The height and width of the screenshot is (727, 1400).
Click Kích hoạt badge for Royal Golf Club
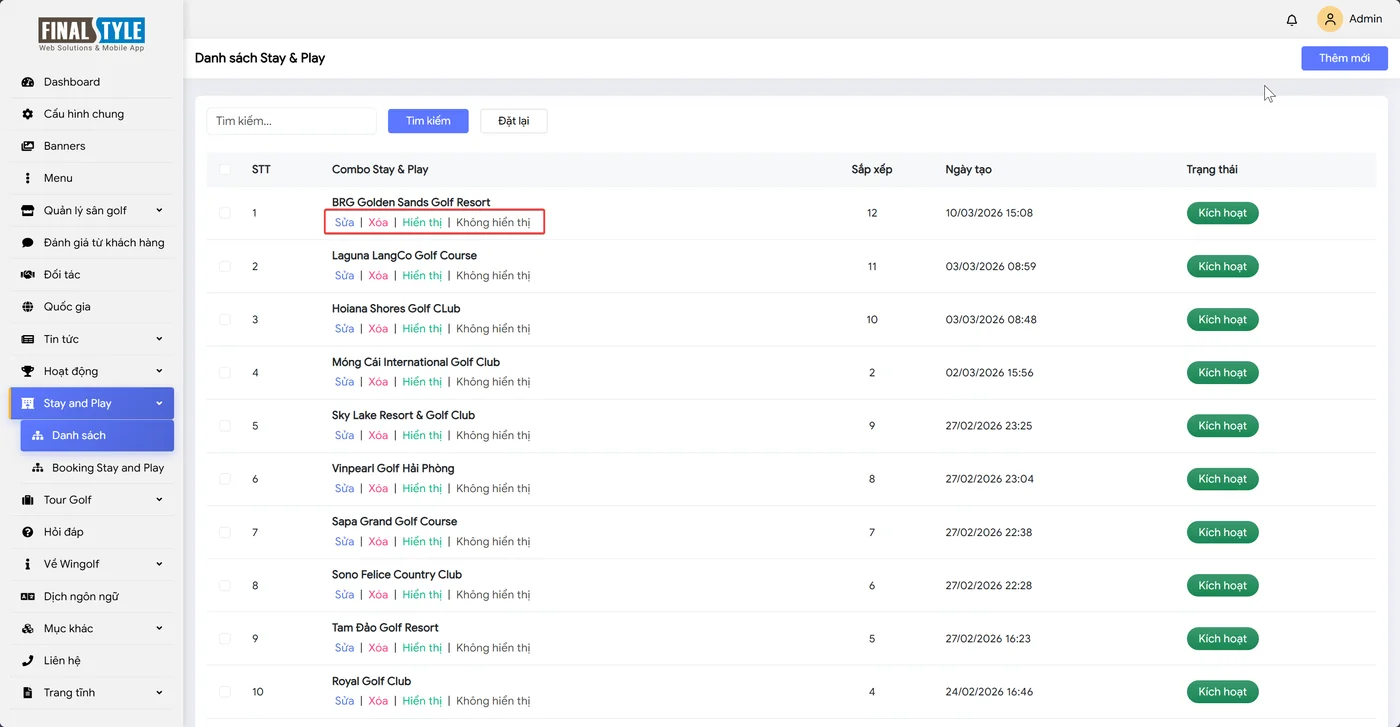(1222, 691)
